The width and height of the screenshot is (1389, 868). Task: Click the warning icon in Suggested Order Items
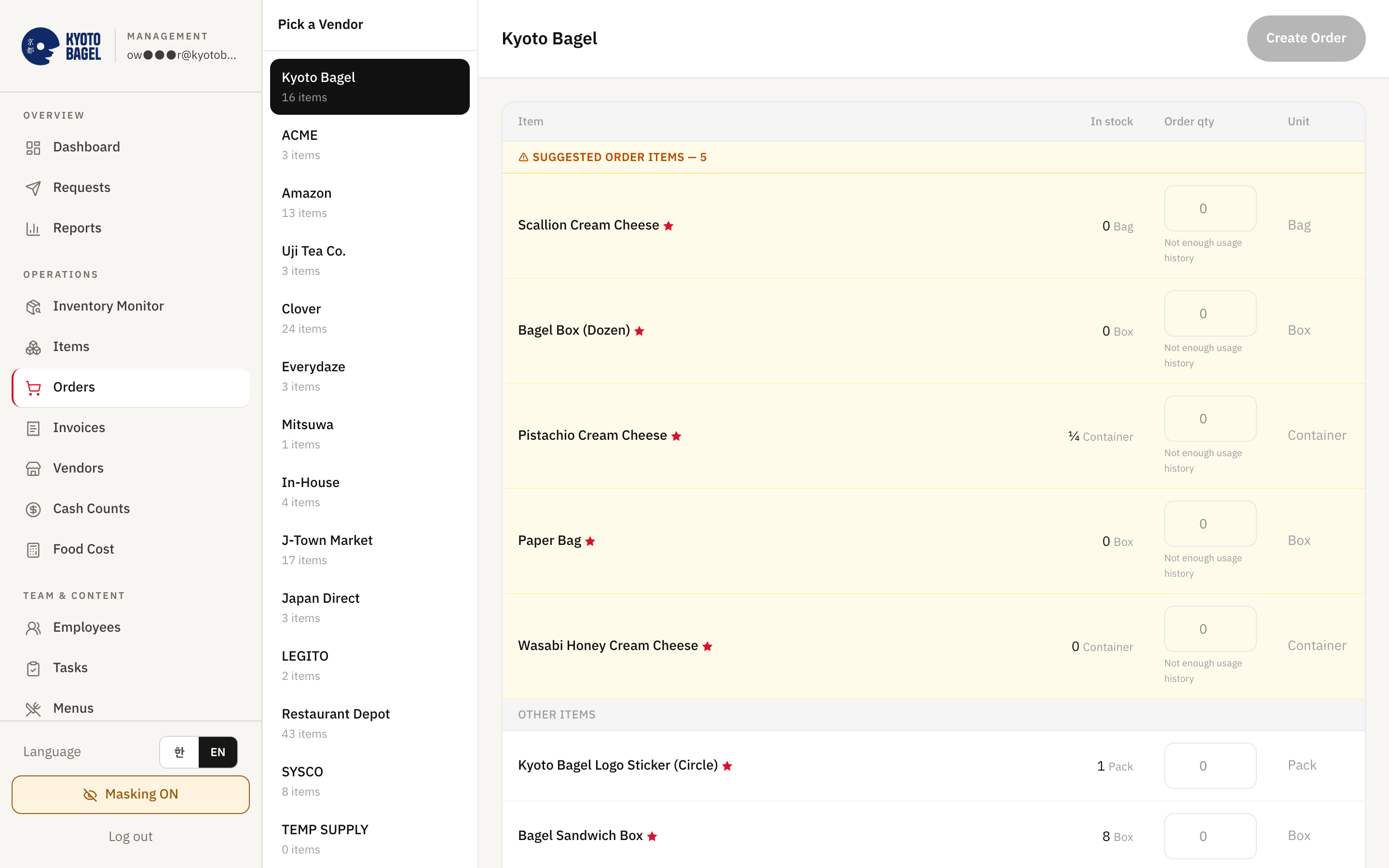tap(523, 157)
